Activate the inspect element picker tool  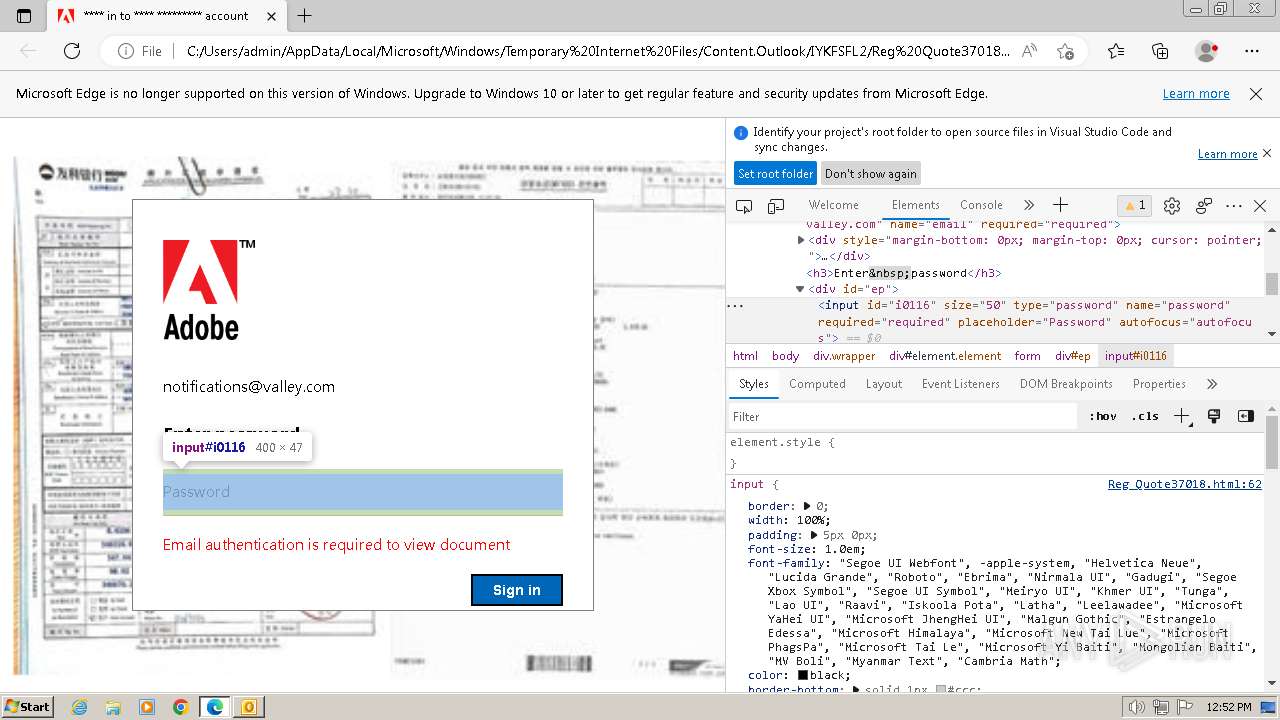744,206
